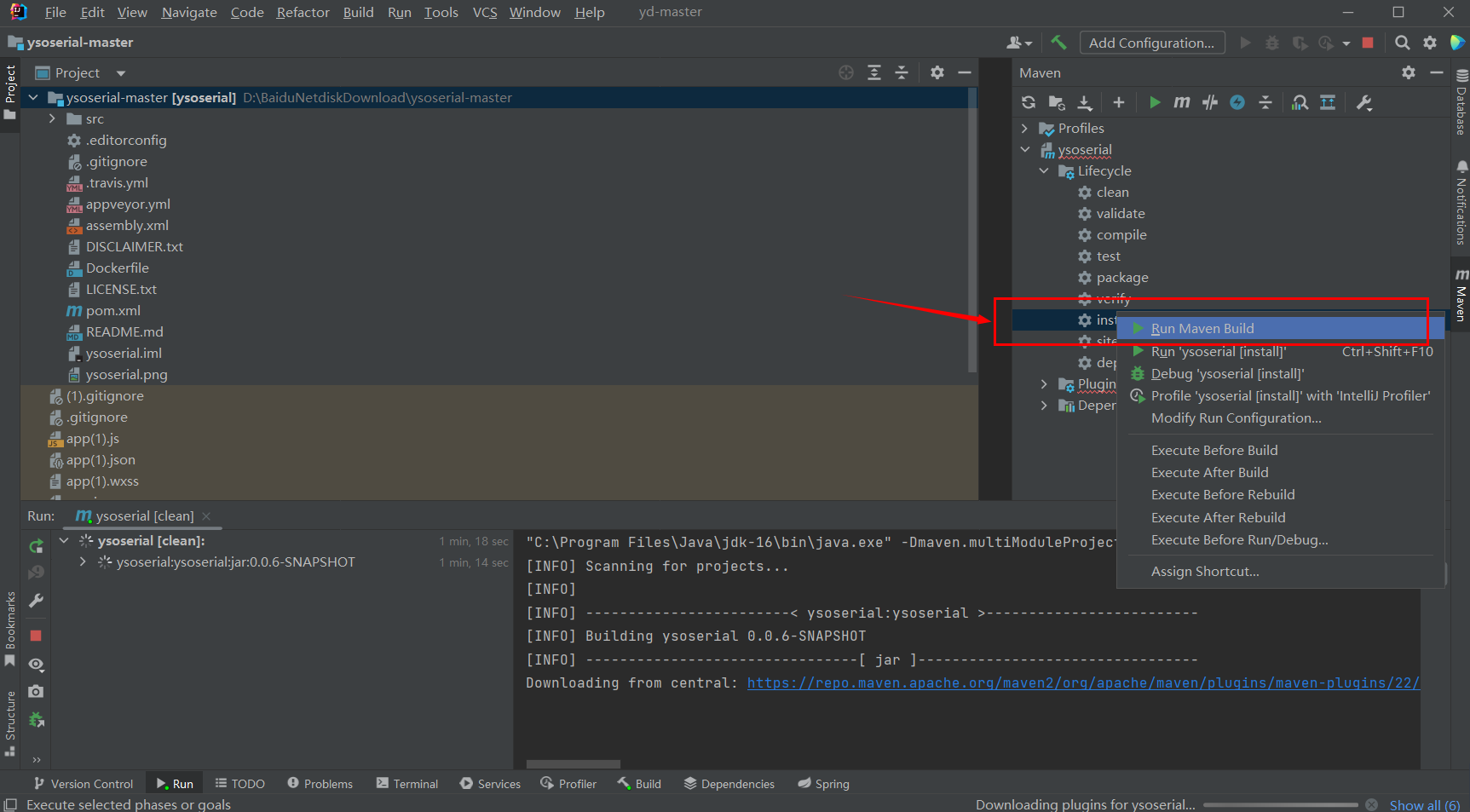
Task: Select the compile lifecycle phase
Action: [x=1121, y=234]
